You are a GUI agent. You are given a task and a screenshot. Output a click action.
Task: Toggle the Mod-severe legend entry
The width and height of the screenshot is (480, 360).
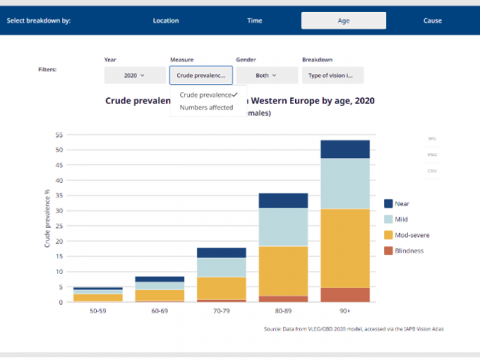coord(407,235)
